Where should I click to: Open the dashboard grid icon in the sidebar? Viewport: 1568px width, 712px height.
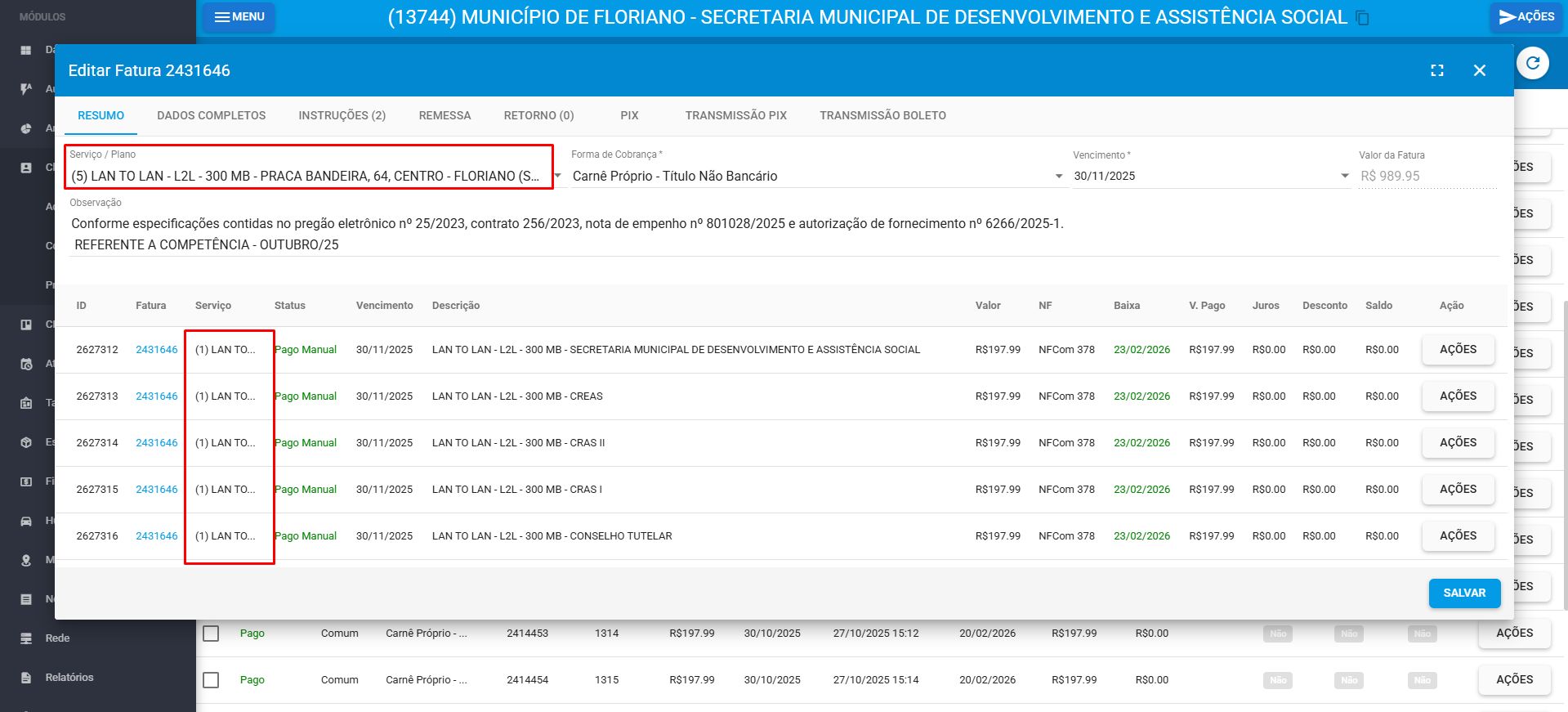(26, 50)
